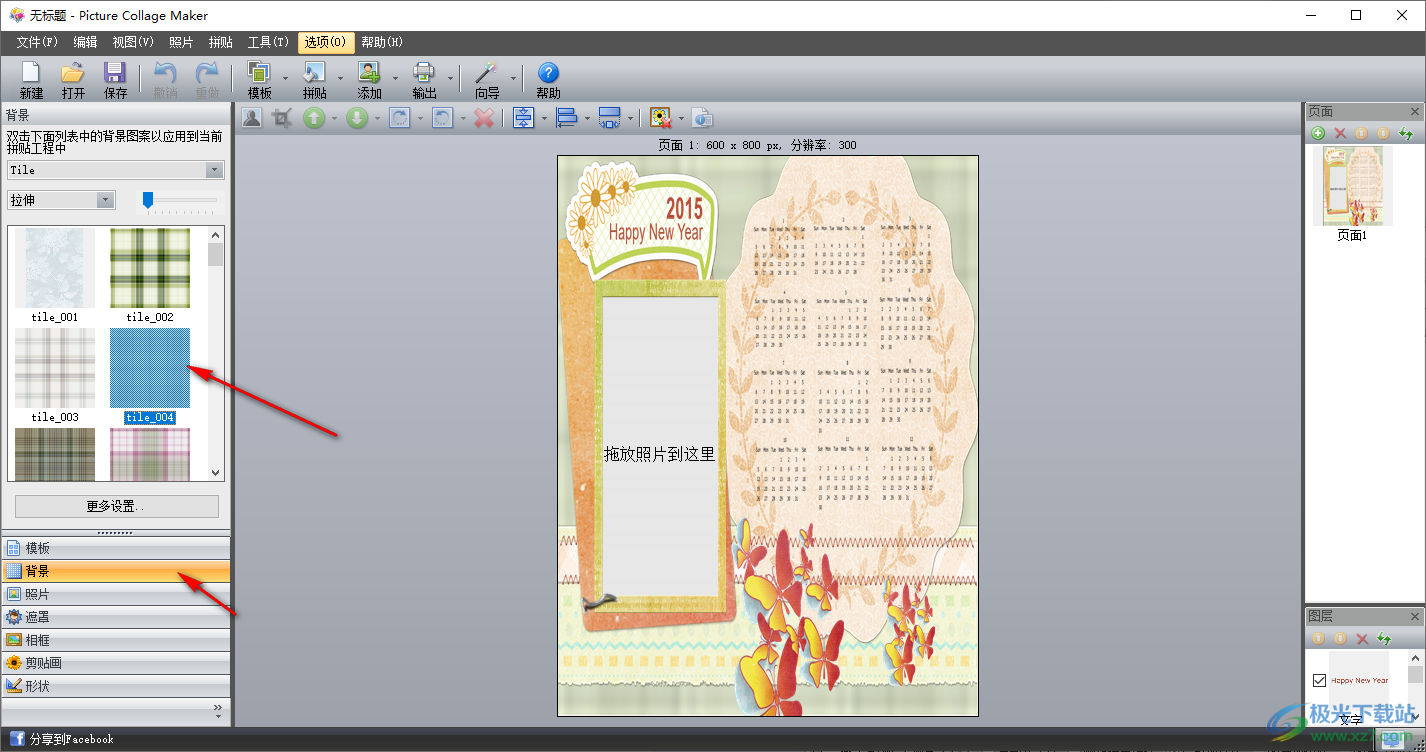Viewport: 1426px width, 752px height.
Task: Delete layer with red X in 图层 panel
Action: (1362, 638)
